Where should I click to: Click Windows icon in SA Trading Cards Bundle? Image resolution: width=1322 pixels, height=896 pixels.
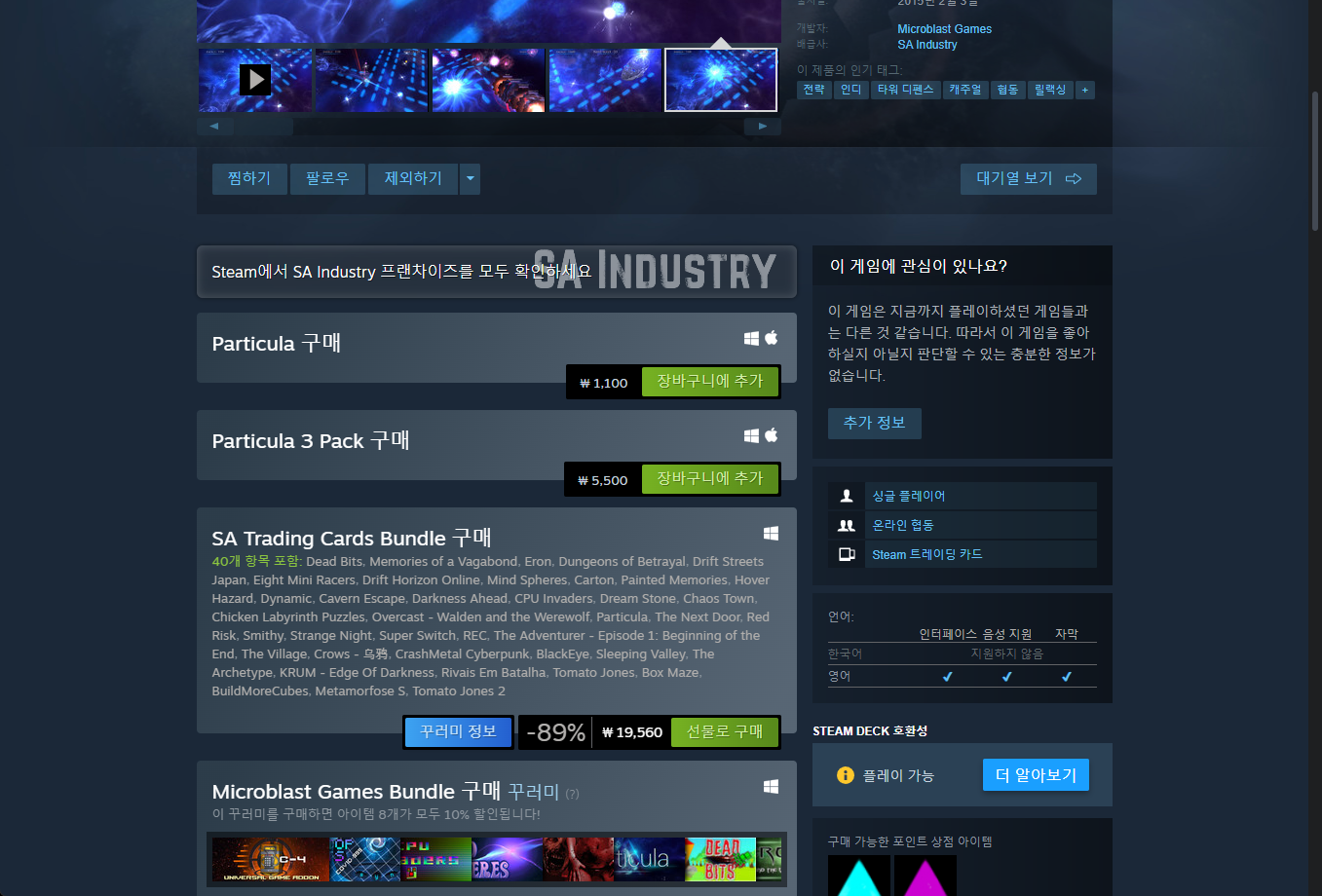(771, 533)
